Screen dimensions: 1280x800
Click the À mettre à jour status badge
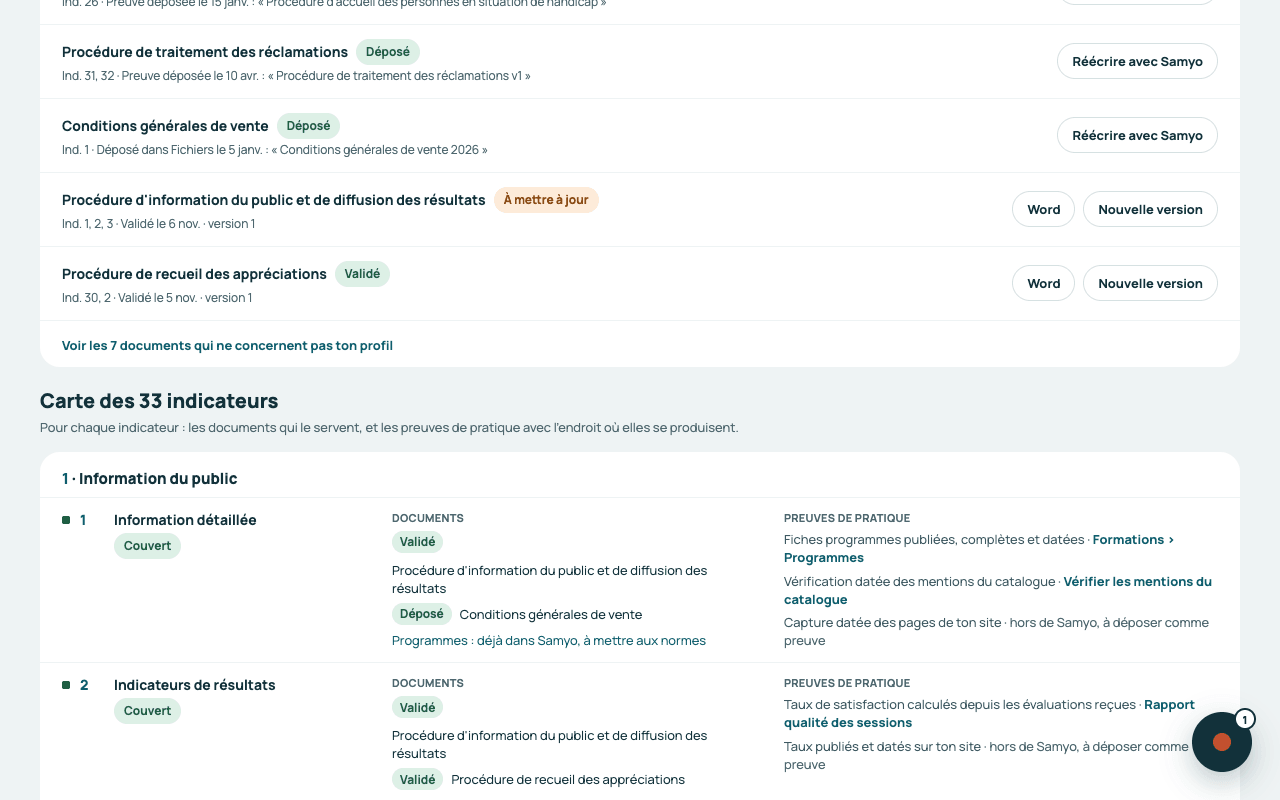(546, 200)
